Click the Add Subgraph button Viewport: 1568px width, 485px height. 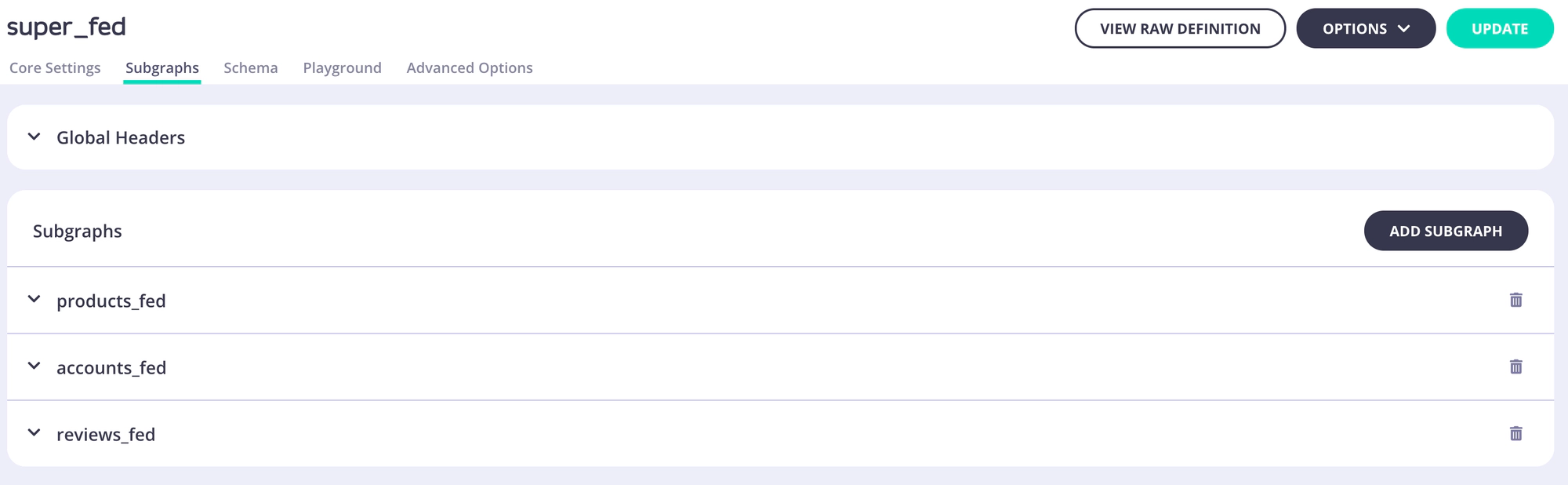coord(1445,231)
